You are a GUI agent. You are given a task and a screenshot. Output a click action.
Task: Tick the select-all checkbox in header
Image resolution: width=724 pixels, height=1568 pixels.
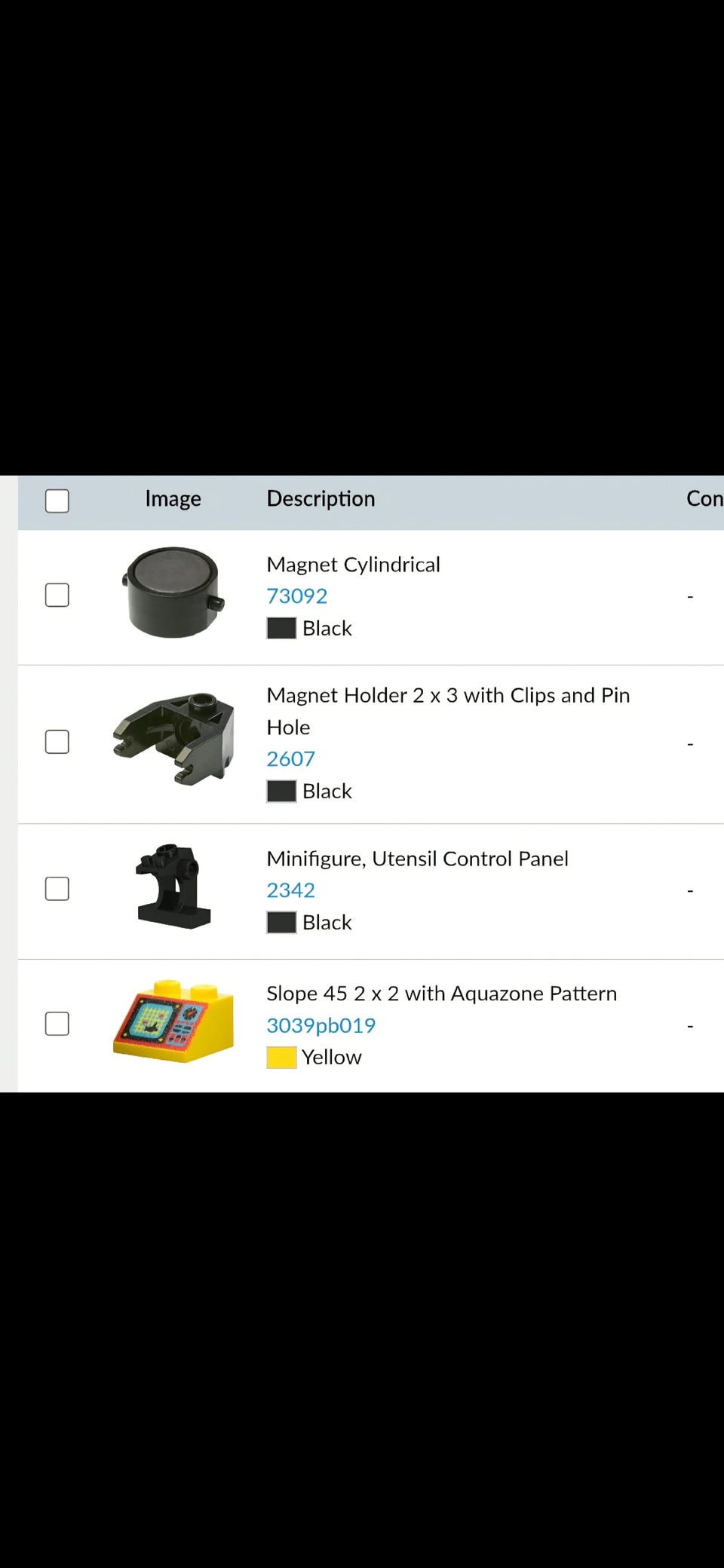point(57,501)
